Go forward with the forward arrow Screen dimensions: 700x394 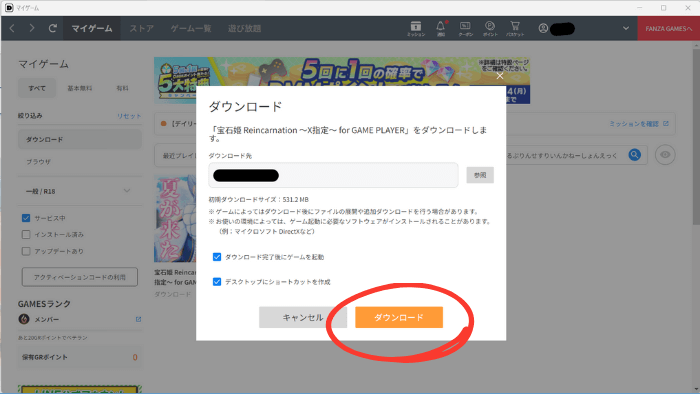(32, 28)
